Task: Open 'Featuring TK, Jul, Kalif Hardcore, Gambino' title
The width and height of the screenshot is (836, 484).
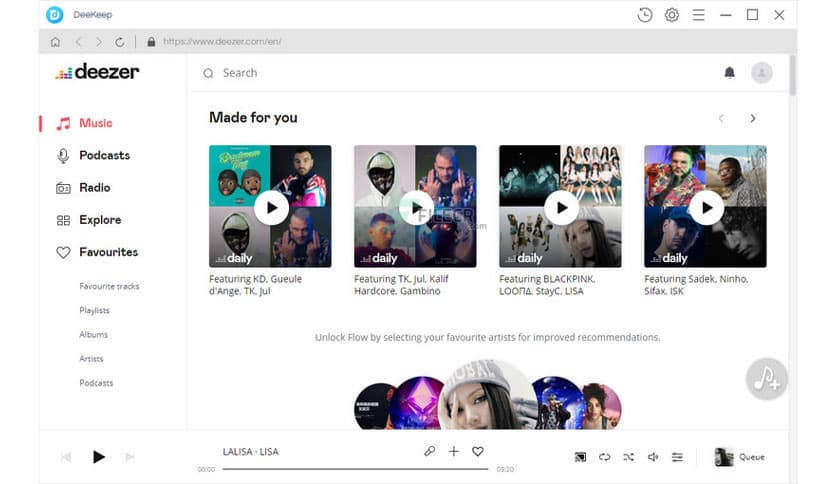Action: (x=401, y=285)
